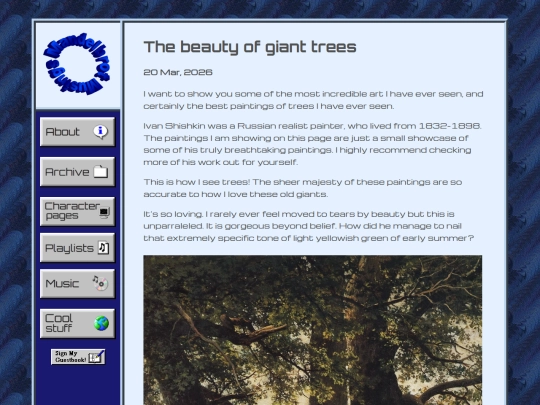Viewport: 540px width, 405px height.
Task: Click the post date "20 Mar, 2026"
Action: coord(178,72)
